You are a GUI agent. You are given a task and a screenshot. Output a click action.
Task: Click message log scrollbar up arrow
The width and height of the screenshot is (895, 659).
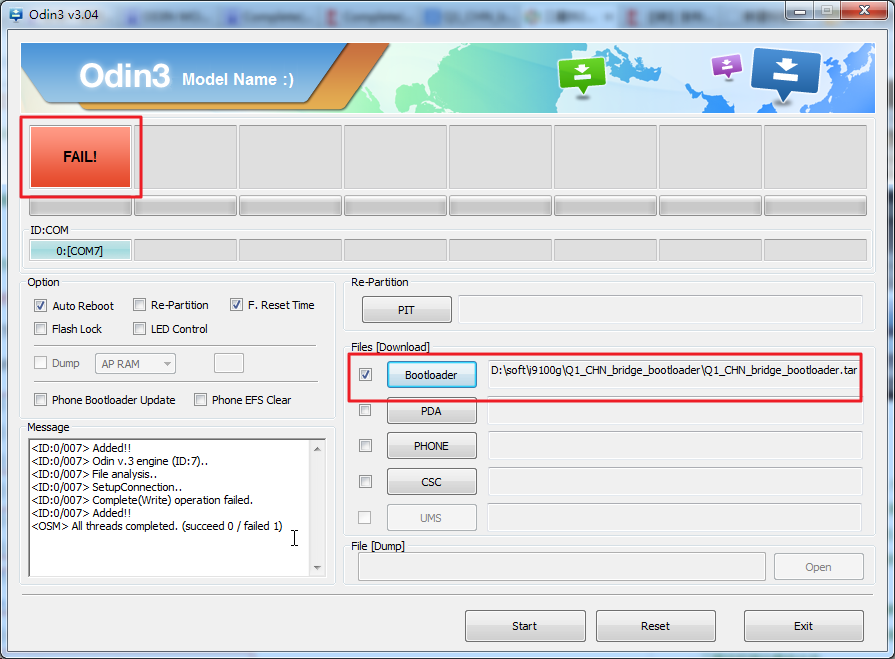point(317,449)
